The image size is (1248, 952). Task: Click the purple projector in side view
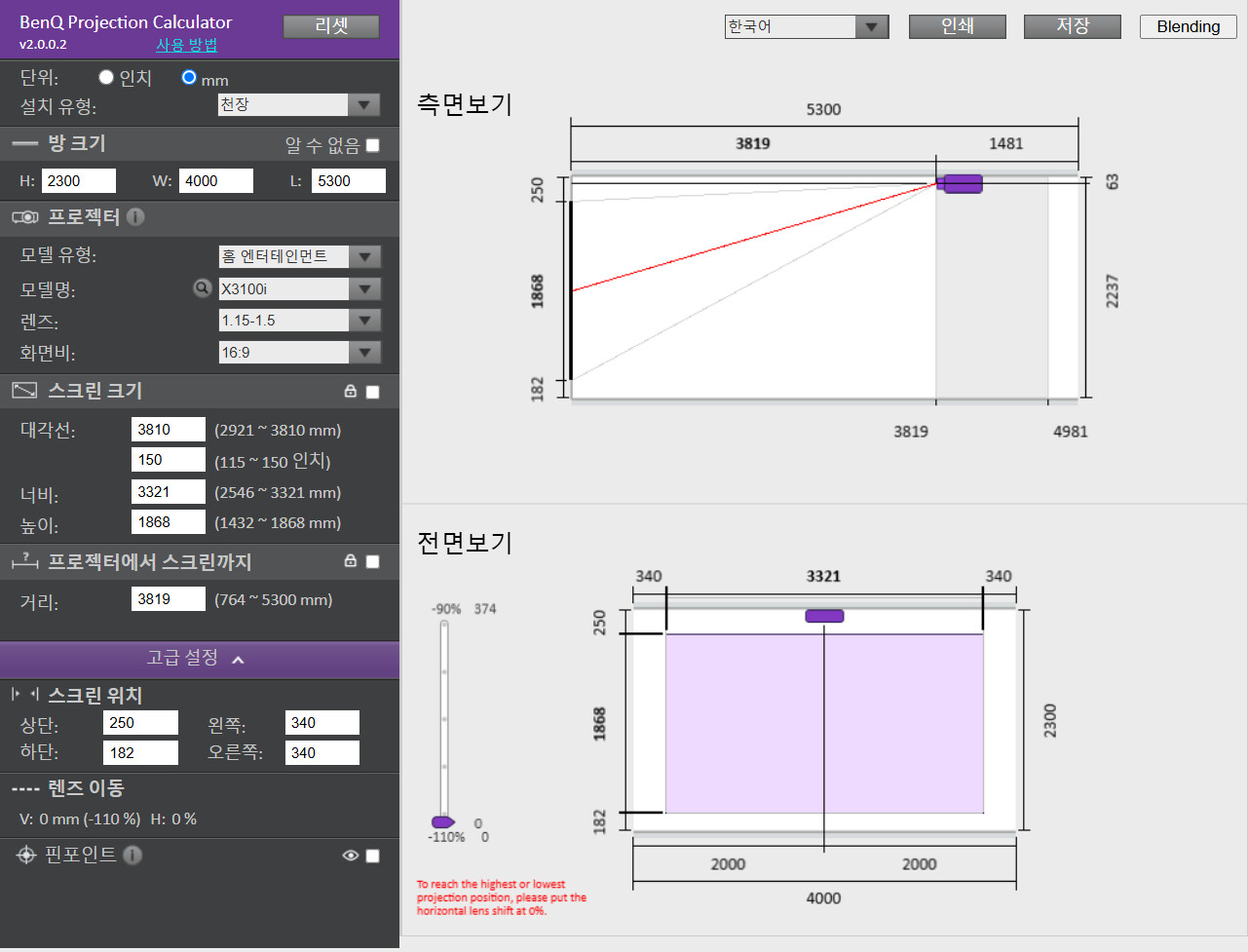coord(962,183)
